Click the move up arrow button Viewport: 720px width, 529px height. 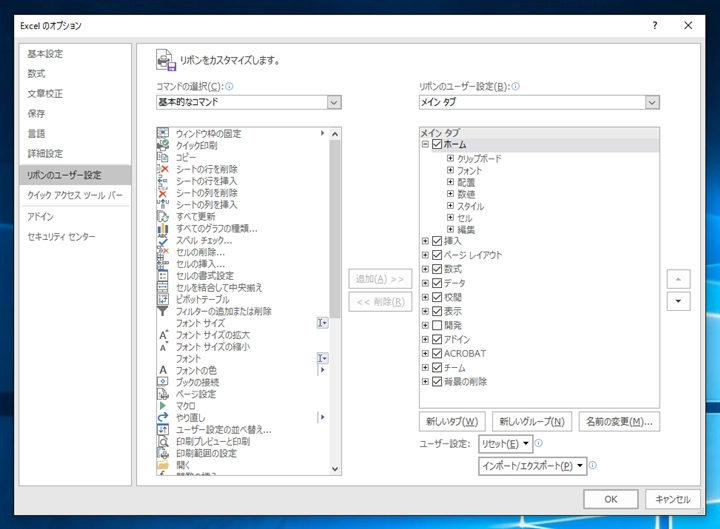coord(678,279)
